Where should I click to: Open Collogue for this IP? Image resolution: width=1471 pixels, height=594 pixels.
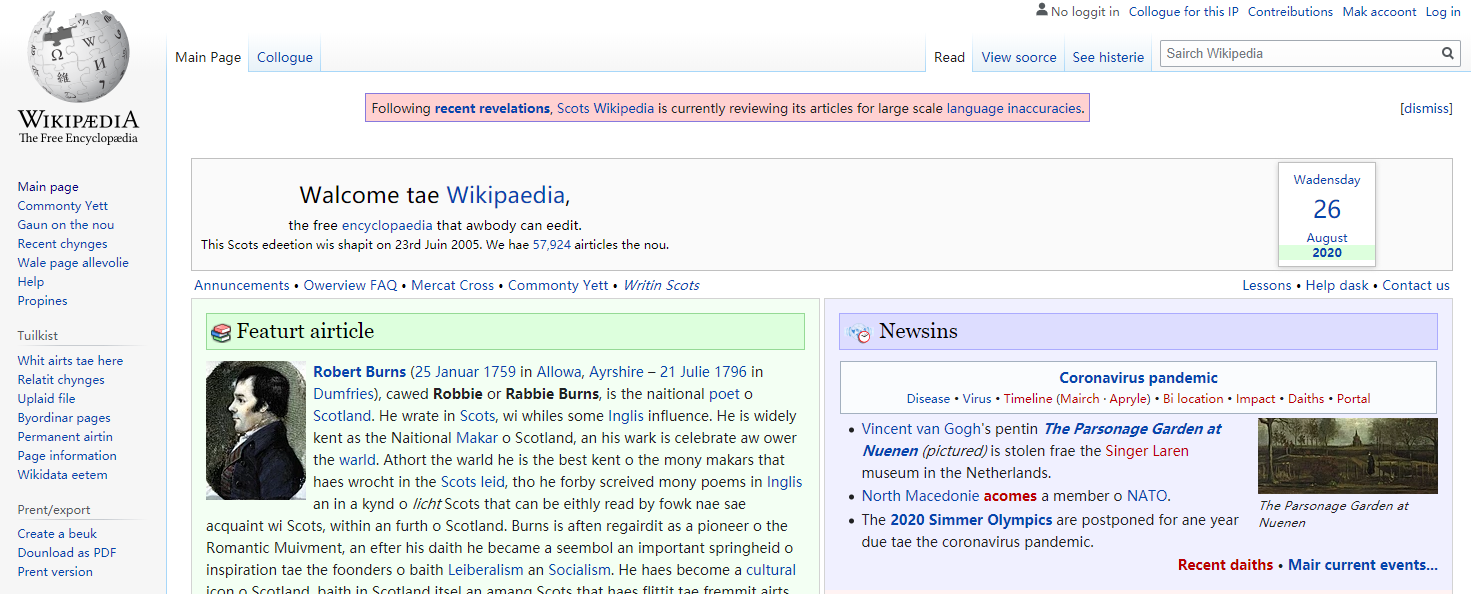(x=1184, y=12)
